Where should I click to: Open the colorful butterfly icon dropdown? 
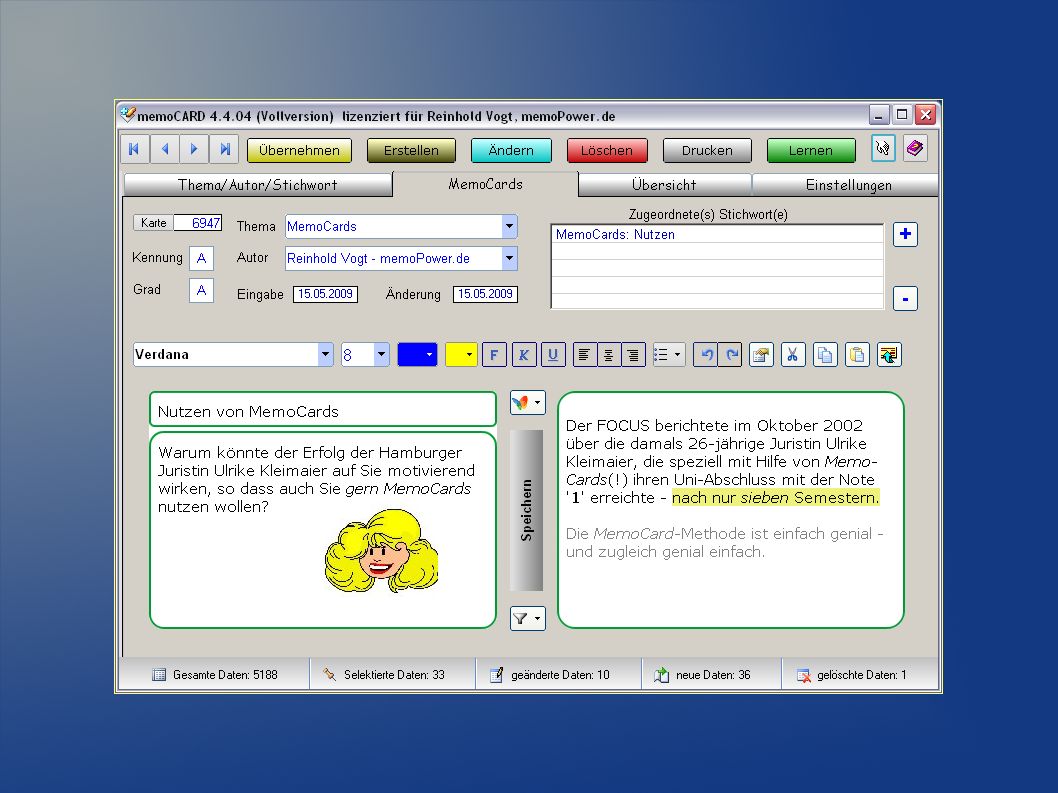(528, 403)
